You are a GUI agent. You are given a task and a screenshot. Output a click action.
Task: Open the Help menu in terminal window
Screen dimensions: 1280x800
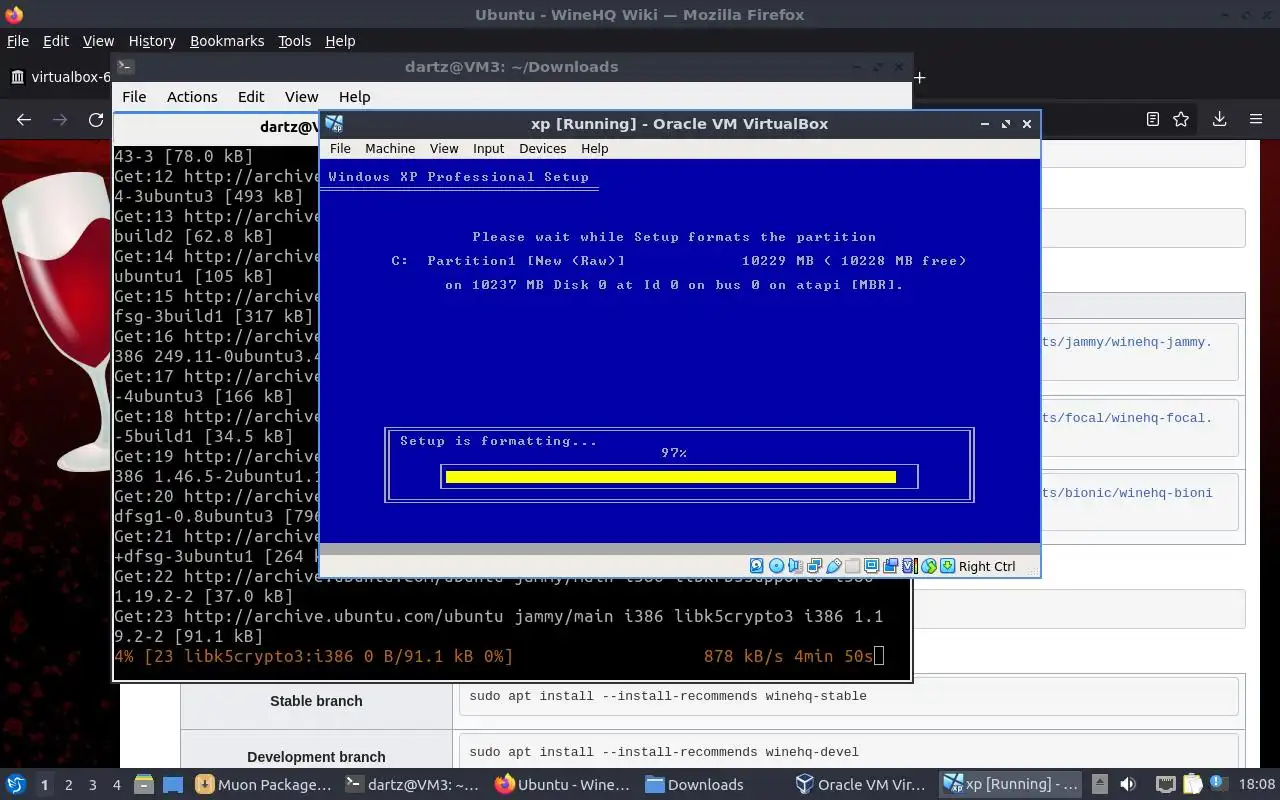pyautogui.click(x=355, y=97)
